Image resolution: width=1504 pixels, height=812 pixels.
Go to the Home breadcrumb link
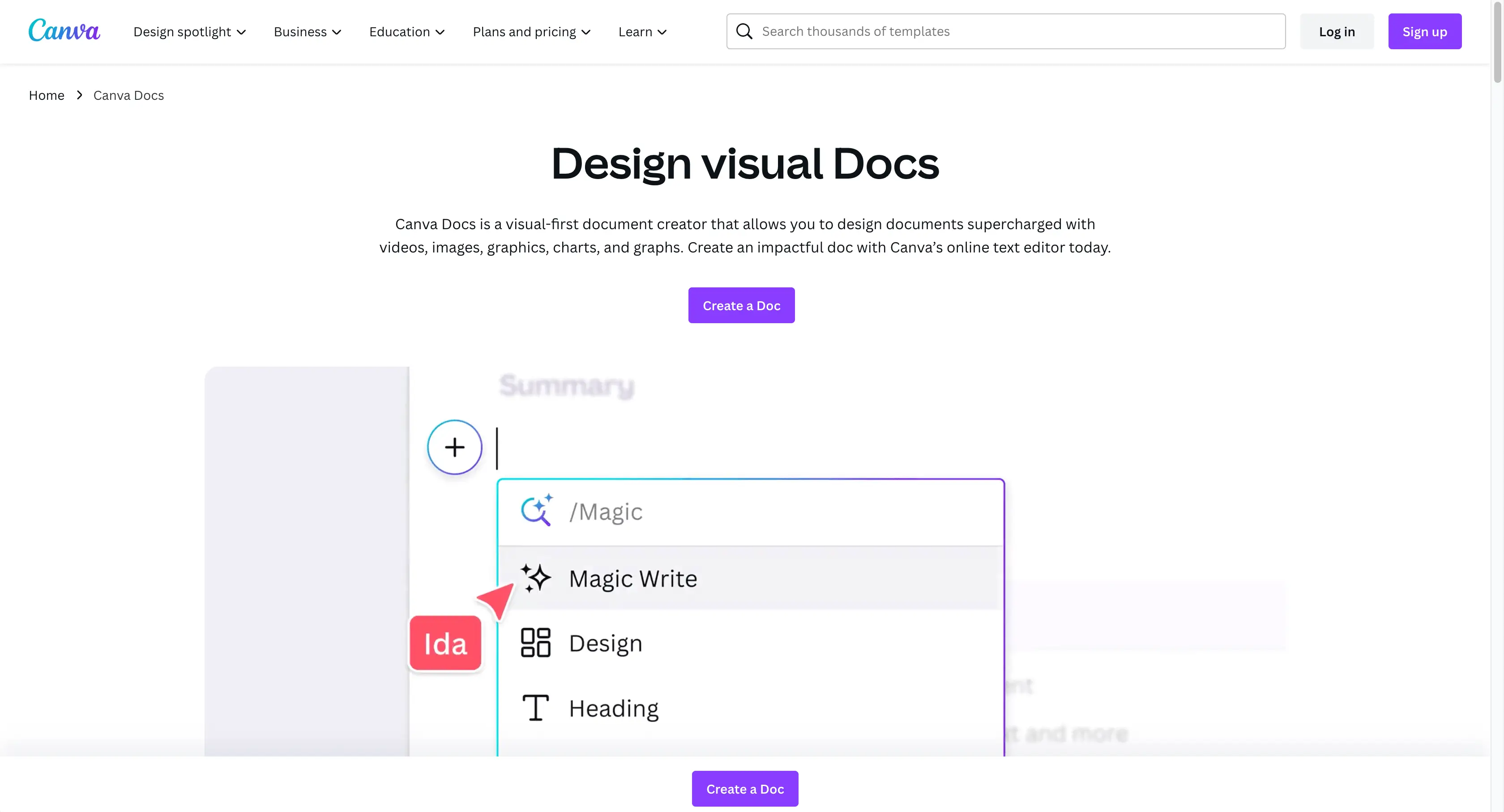pyautogui.click(x=47, y=95)
